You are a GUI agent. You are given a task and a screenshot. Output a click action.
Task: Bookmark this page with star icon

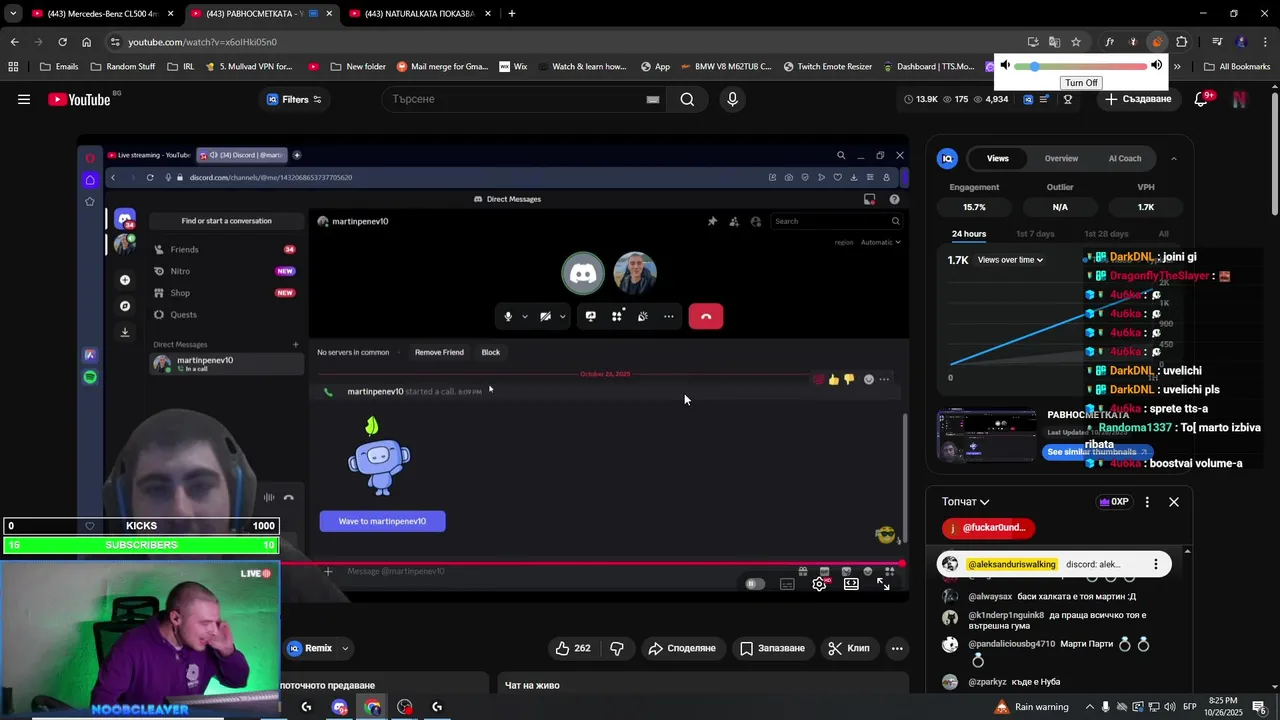(x=1076, y=42)
